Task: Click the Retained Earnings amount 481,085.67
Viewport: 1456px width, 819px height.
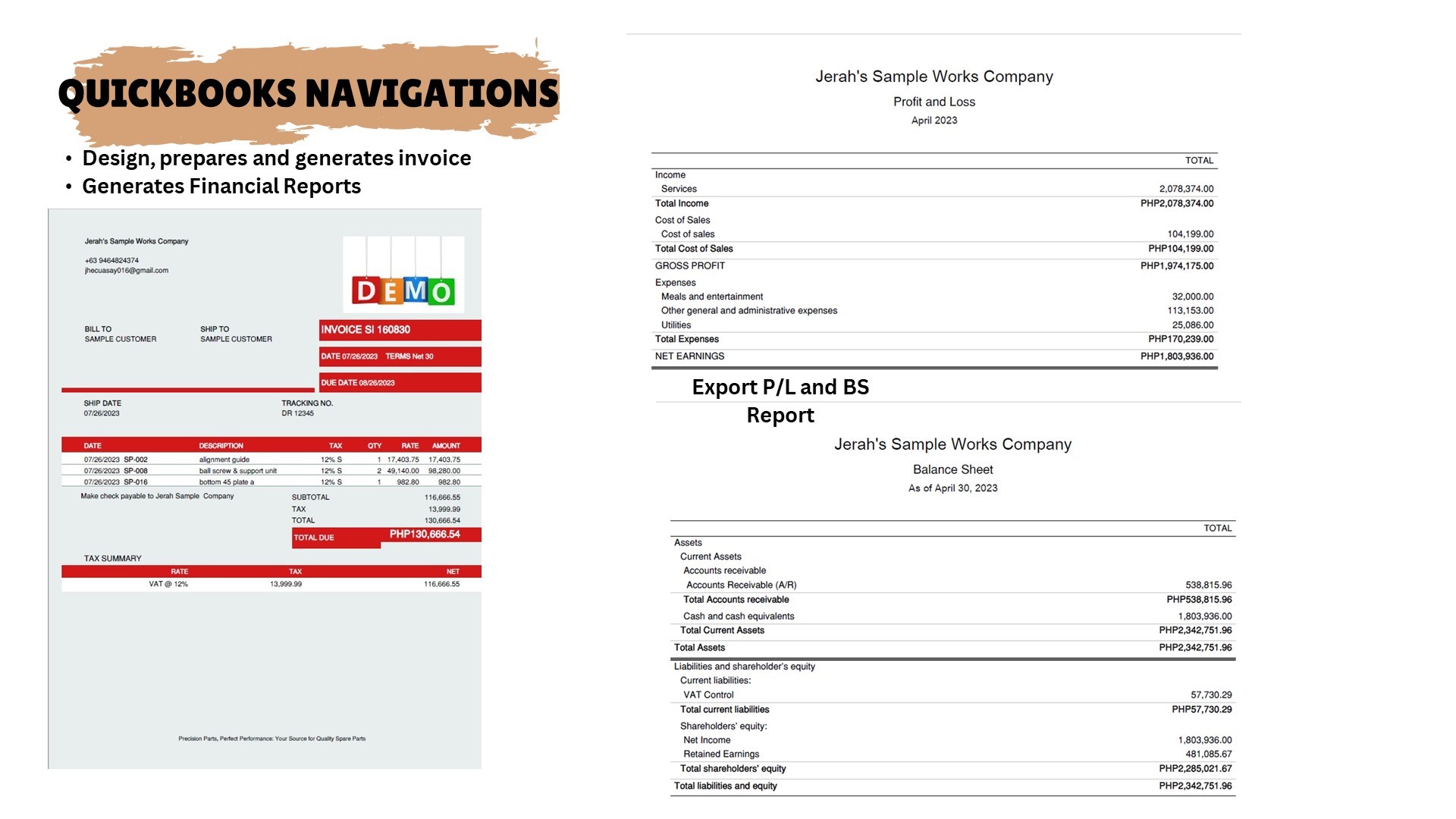Action: (x=1208, y=755)
